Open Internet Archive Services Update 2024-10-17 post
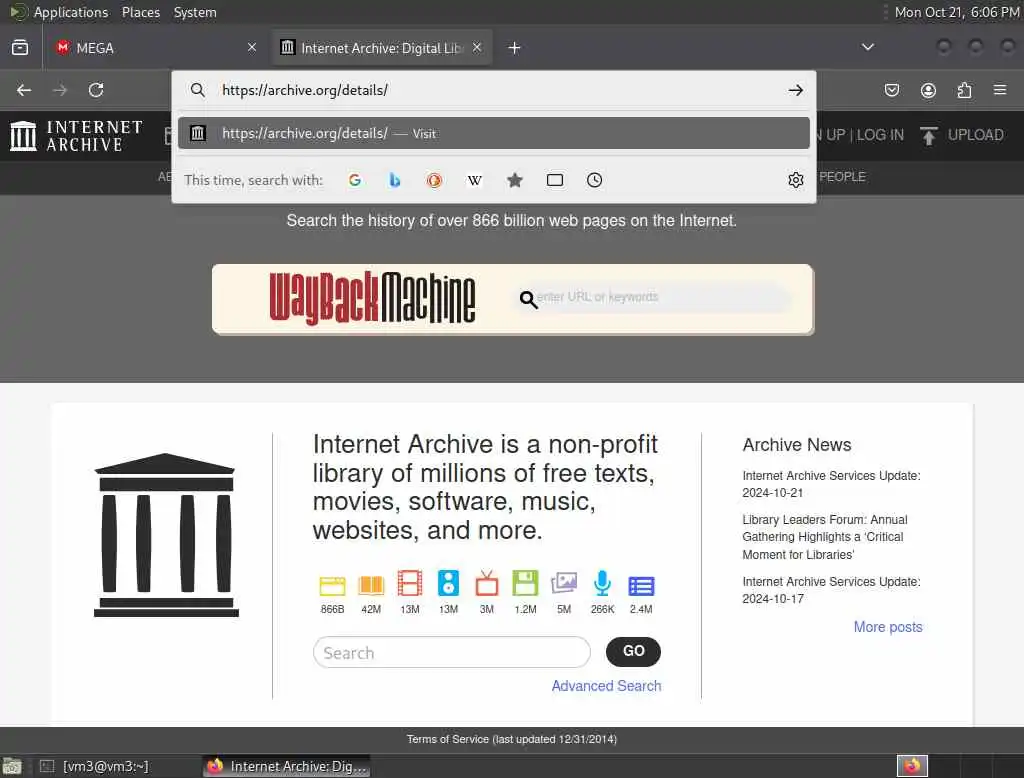Viewport: 1024px width, 778px height. (x=831, y=590)
